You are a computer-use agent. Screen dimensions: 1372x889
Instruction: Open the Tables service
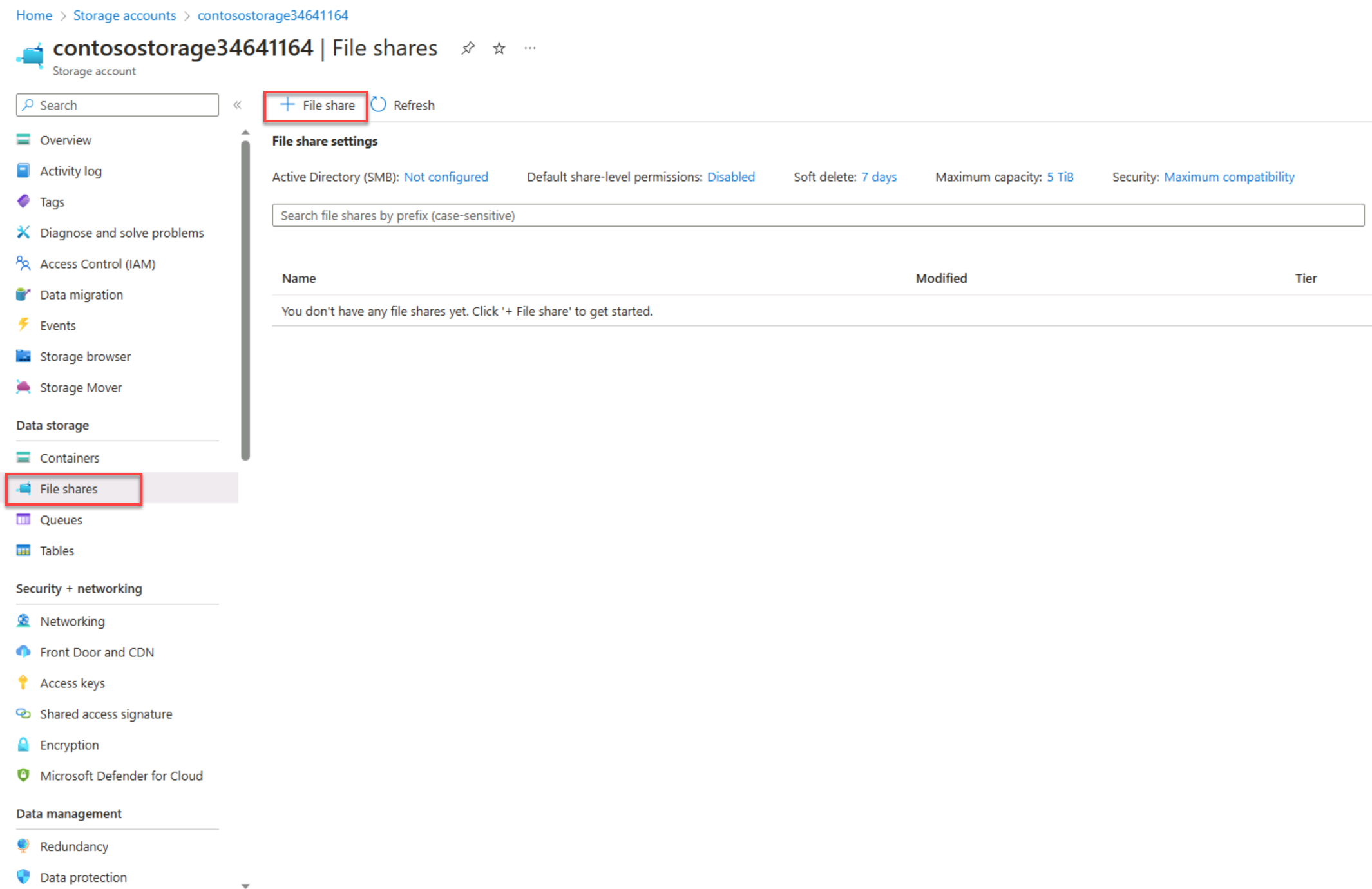point(57,550)
